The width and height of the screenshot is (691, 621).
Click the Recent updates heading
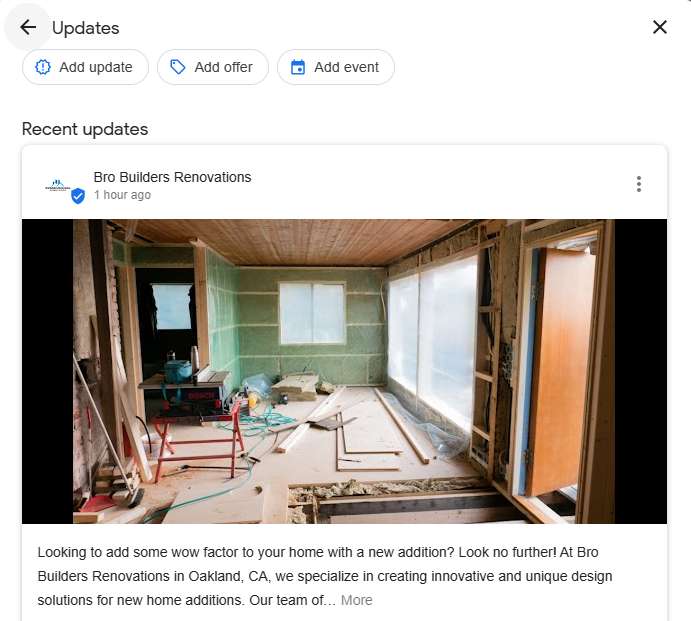click(85, 129)
